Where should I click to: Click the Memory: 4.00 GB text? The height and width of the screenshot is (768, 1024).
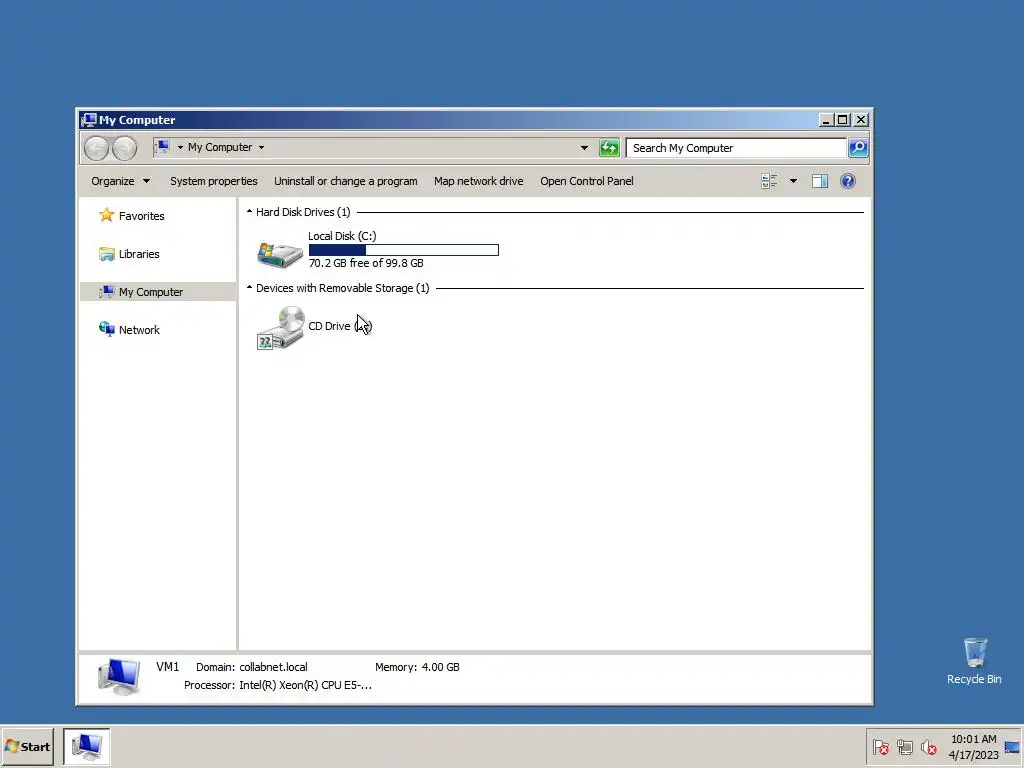coord(417,667)
